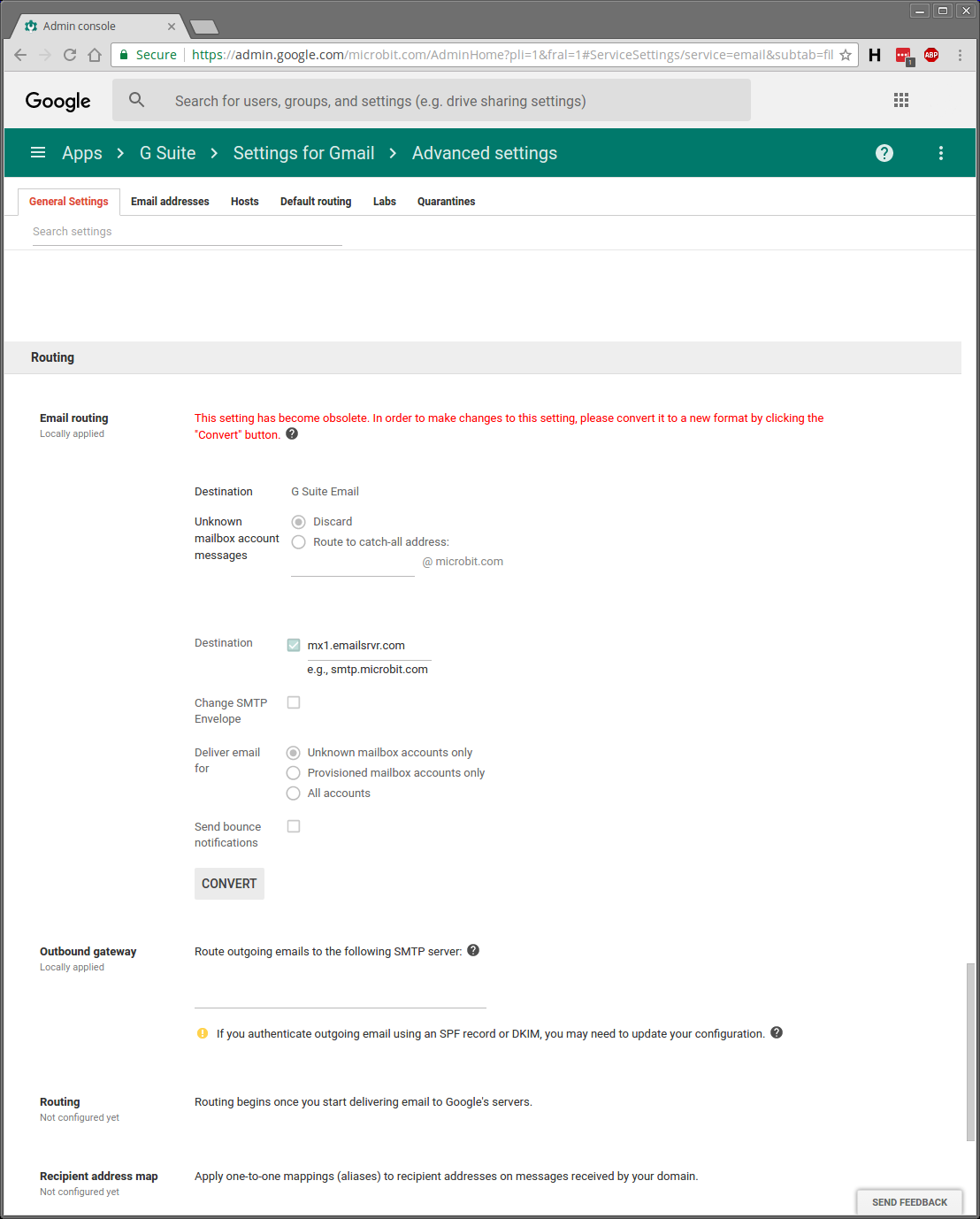980x1219 pixels.
Task: Open the Labs tab
Action: [385, 202]
